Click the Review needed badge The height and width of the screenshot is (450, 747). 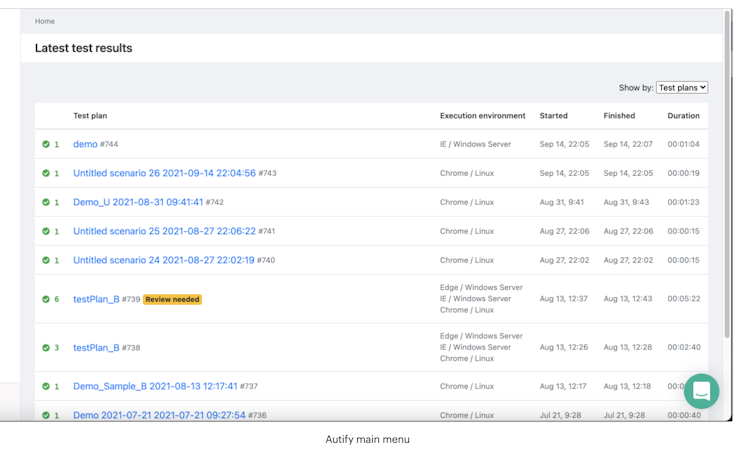(x=172, y=299)
